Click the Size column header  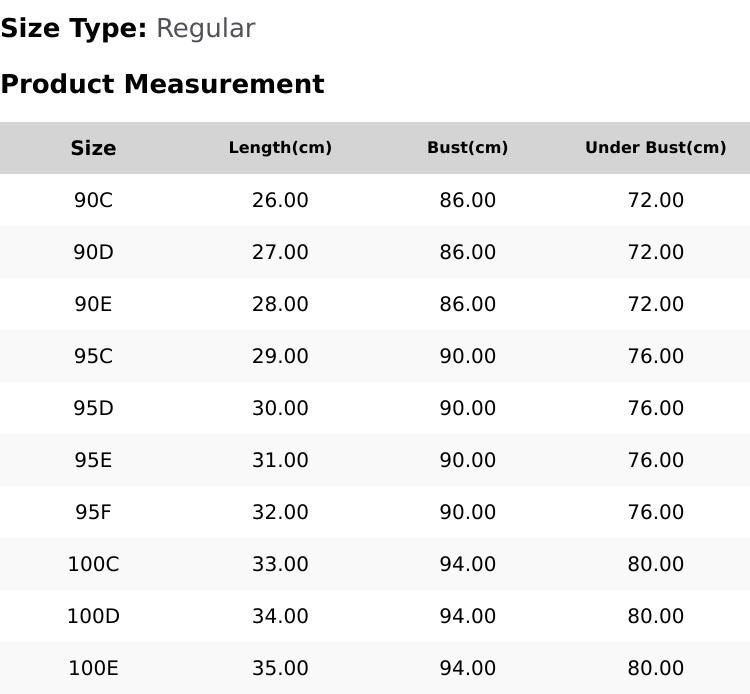[x=93, y=148]
